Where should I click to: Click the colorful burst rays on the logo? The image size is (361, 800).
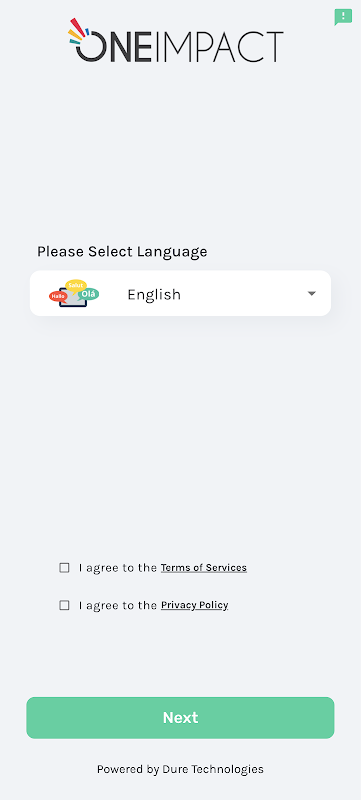pos(78,31)
